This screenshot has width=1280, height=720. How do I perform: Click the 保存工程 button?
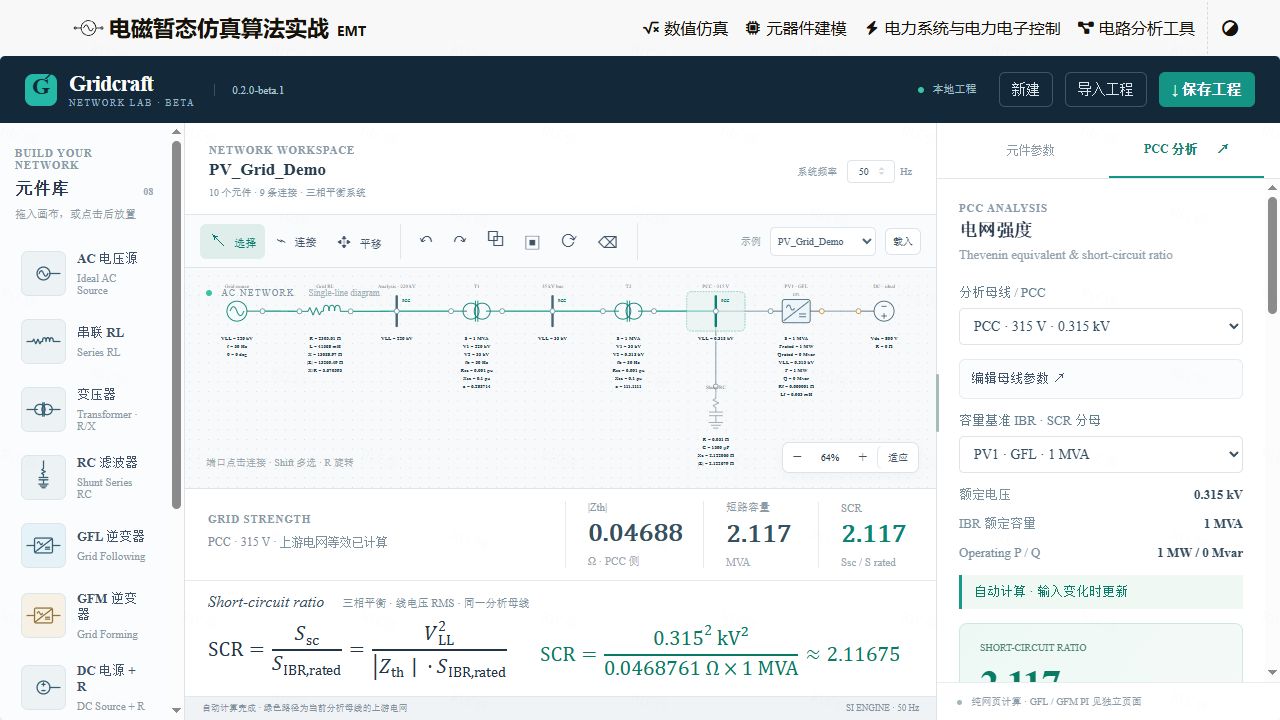pyautogui.click(x=1206, y=89)
